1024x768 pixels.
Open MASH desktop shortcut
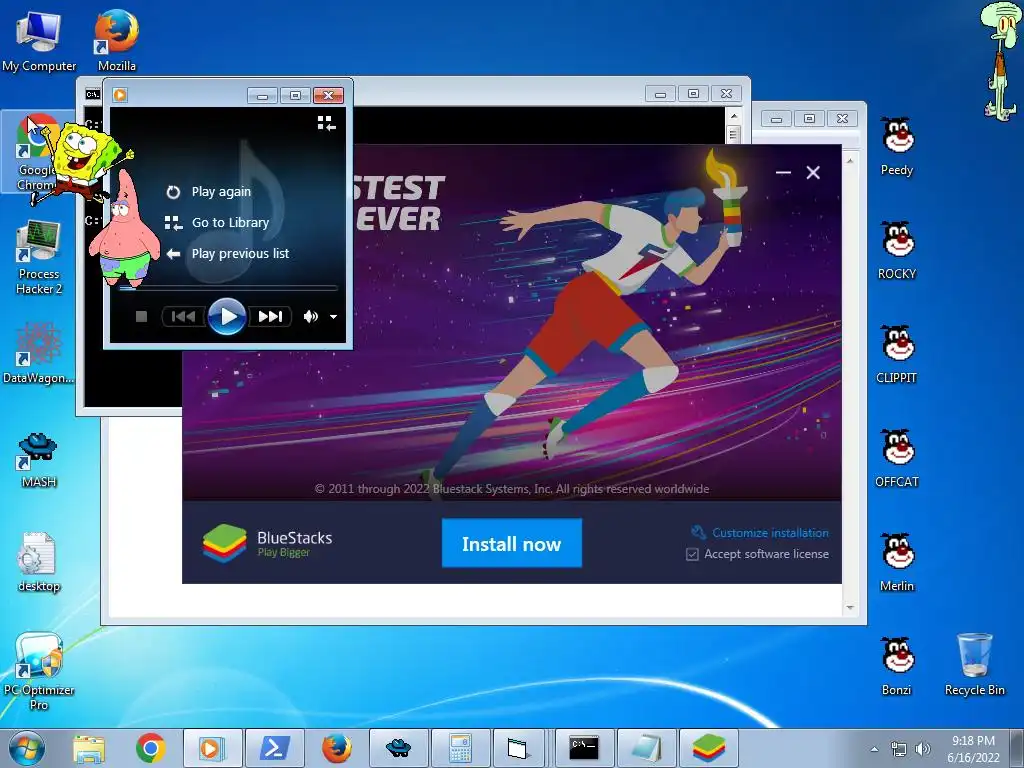tap(39, 459)
